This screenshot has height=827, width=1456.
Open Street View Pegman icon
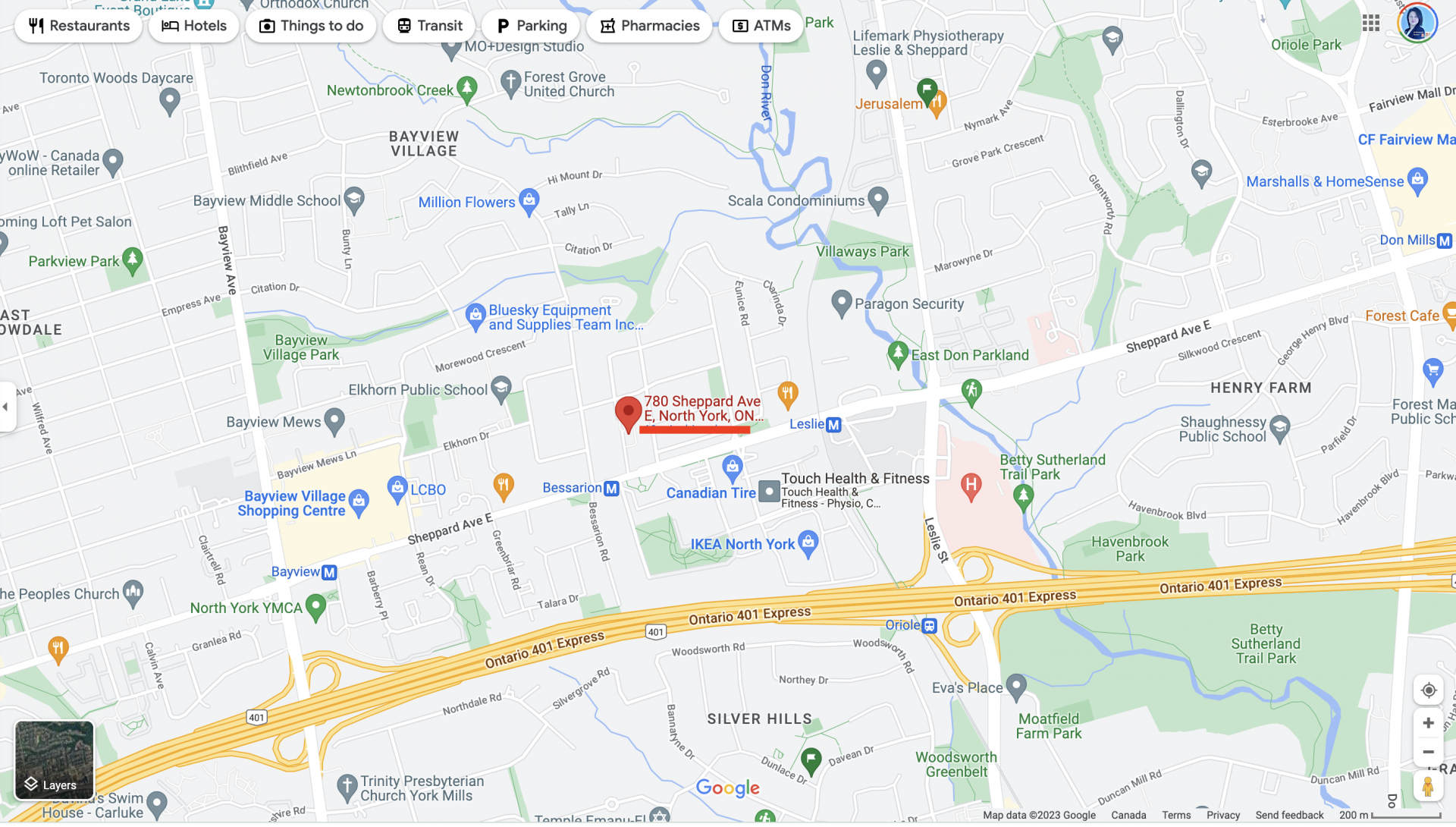pos(1428,787)
